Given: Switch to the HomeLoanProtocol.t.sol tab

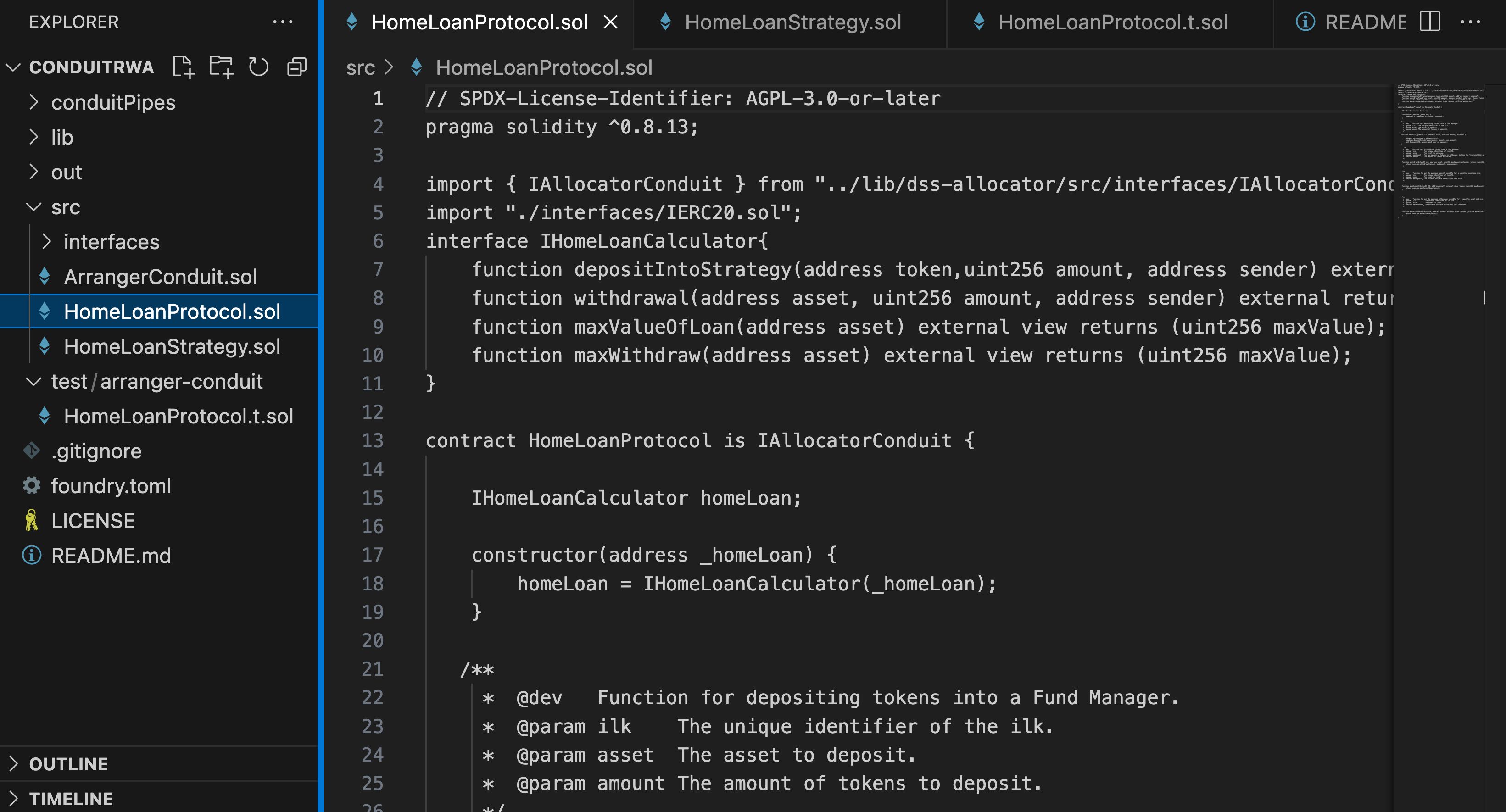Looking at the screenshot, I should coord(1110,23).
